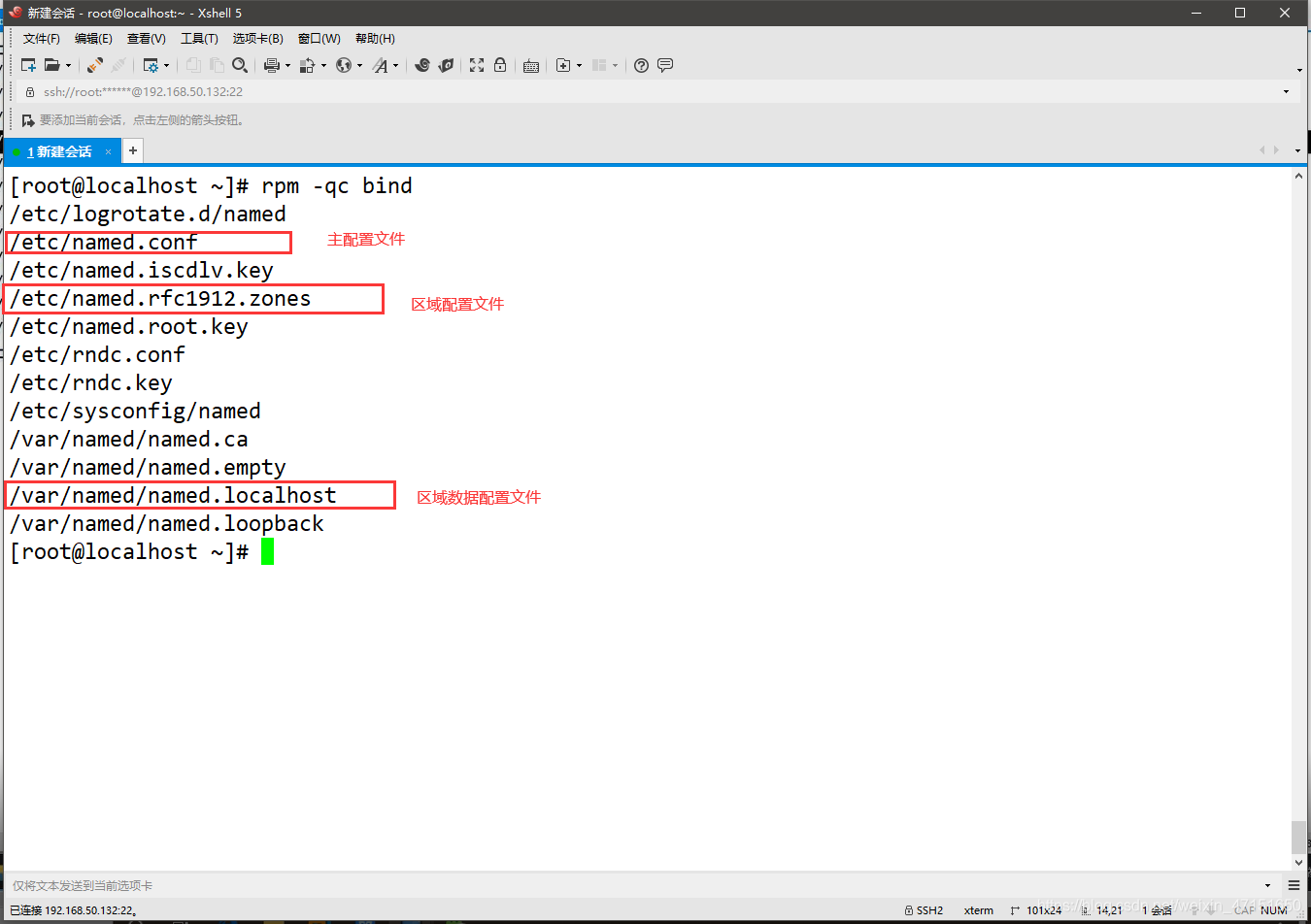Viewport: 1311px width, 924px height.
Task: Click /etc/named.rfc1912.zones line
Action: [x=160, y=298]
